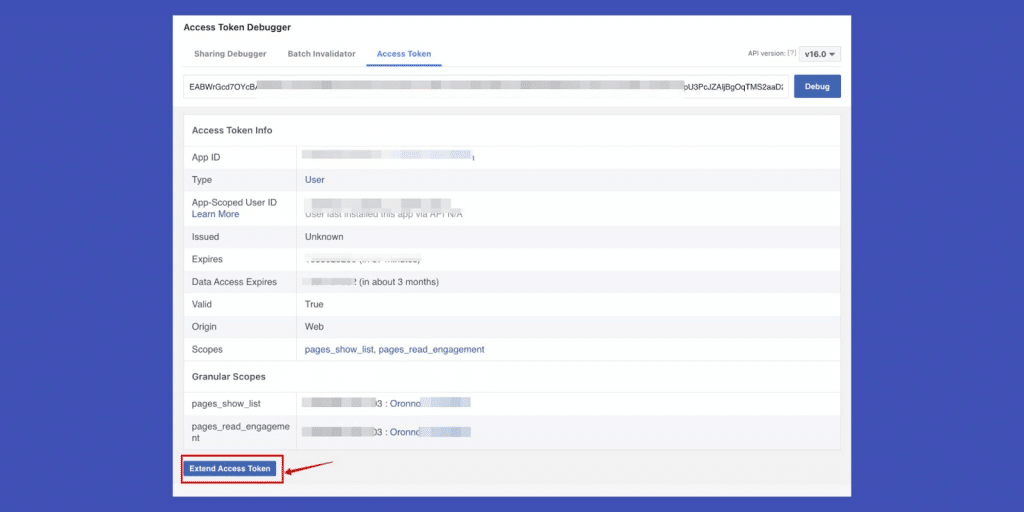The height and width of the screenshot is (512, 1024).
Task: Select the Access Token Debugger heading
Action: point(237,27)
